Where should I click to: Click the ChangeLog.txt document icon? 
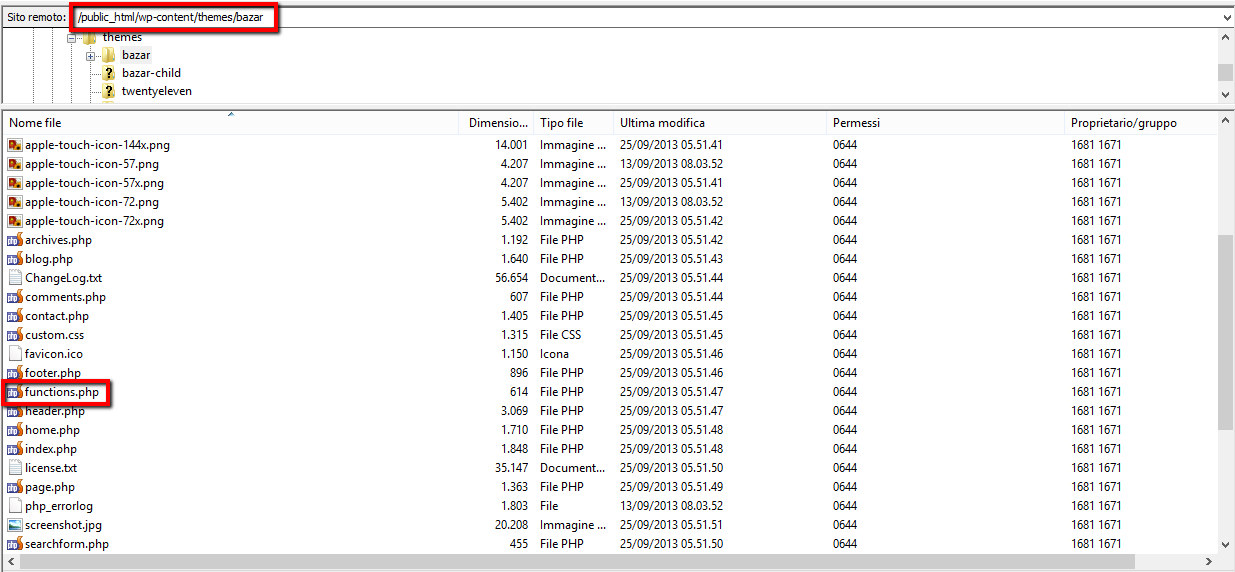(x=14, y=278)
